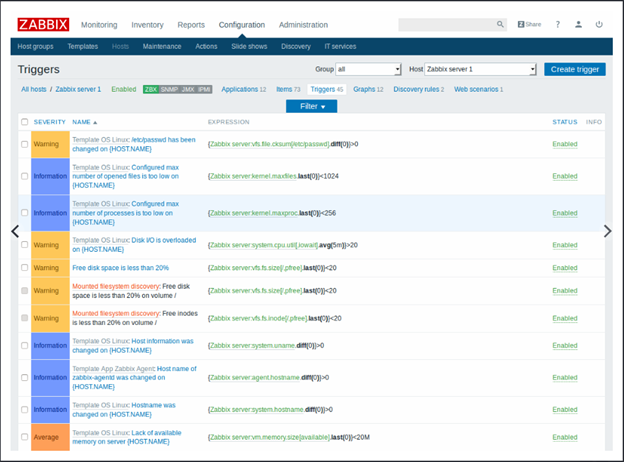Sort triggers by Severity column

[x=49, y=122]
